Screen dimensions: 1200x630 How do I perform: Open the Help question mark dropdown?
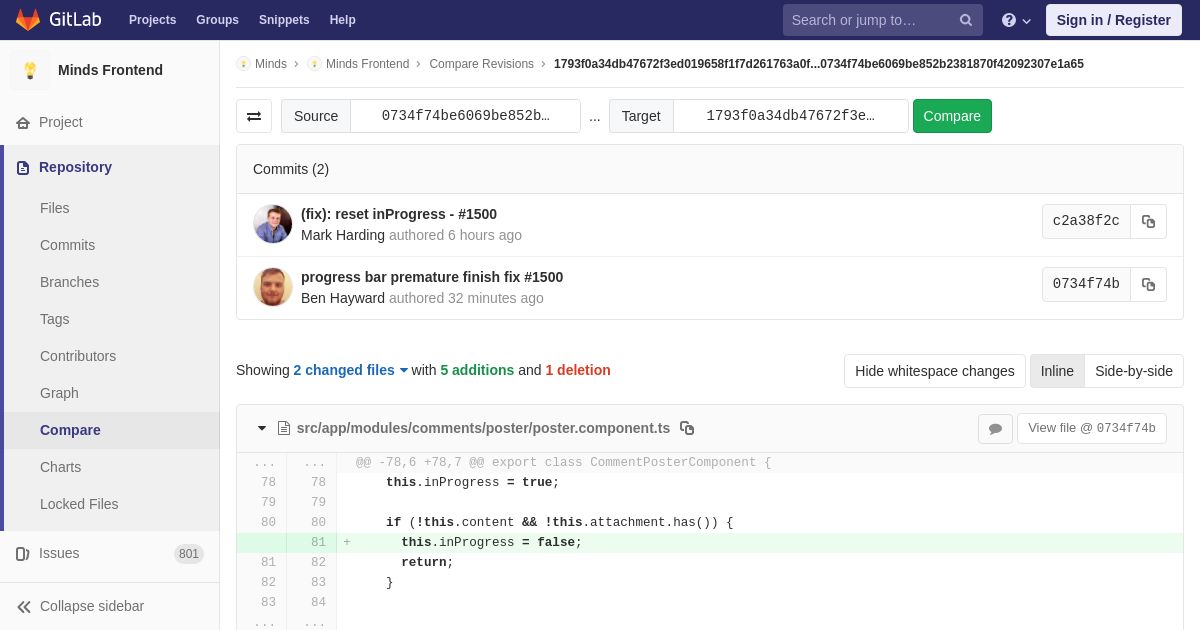(1016, 20)
